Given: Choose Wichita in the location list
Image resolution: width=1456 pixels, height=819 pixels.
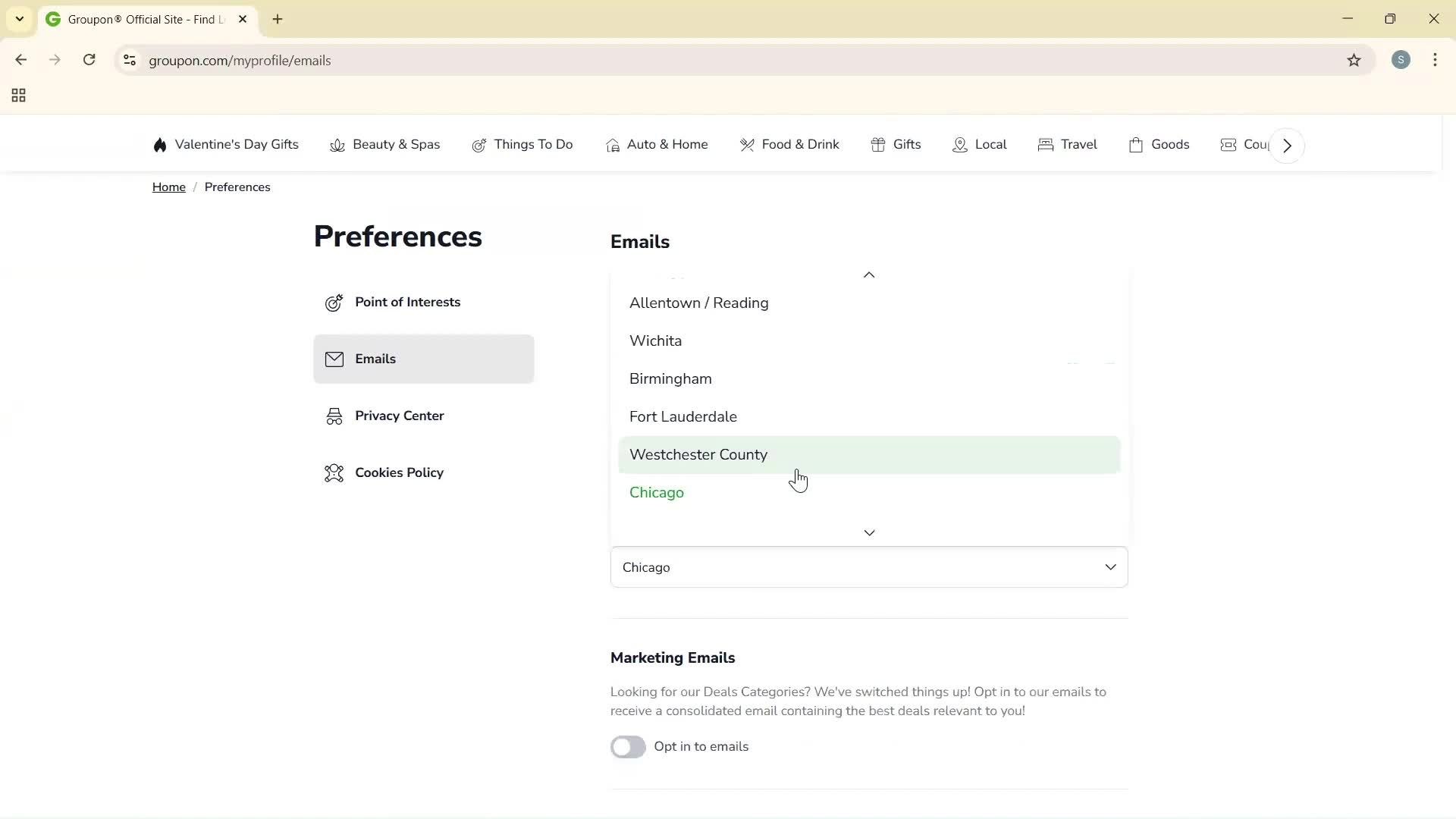Looking at the screenshot, I should pyautogui.click(x=655, y=340).
